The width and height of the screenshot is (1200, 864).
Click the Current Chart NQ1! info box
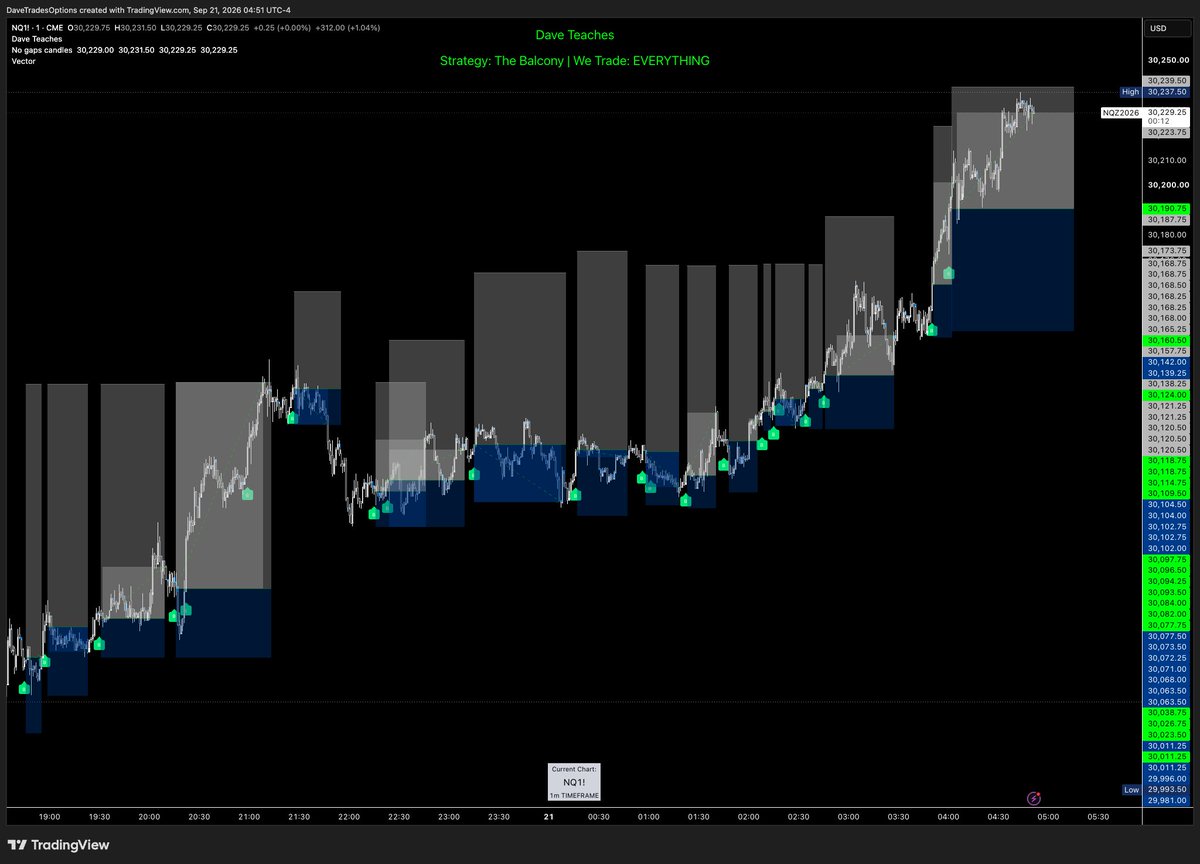tap(574, 782)
